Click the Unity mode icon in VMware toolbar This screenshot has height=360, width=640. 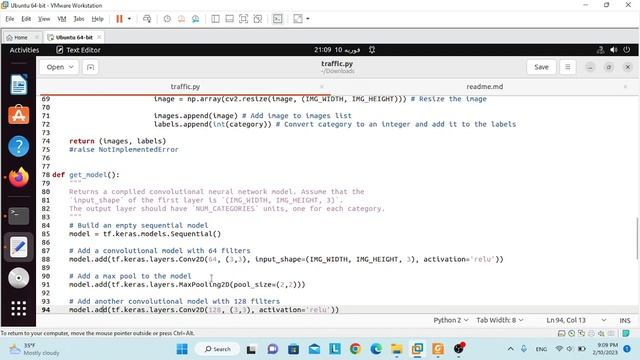[x=258, y=19]
